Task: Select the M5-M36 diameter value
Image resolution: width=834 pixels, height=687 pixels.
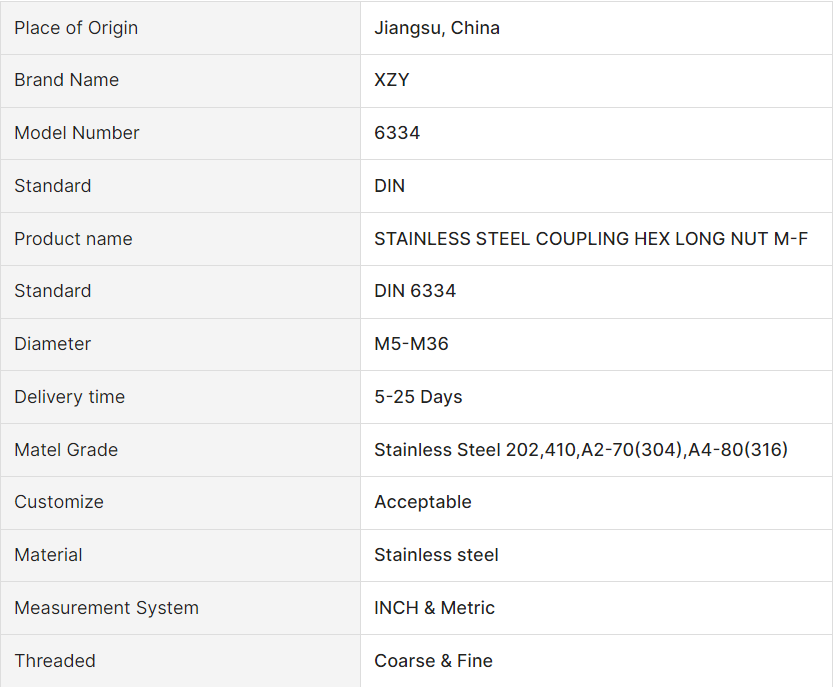Action: 411,344
